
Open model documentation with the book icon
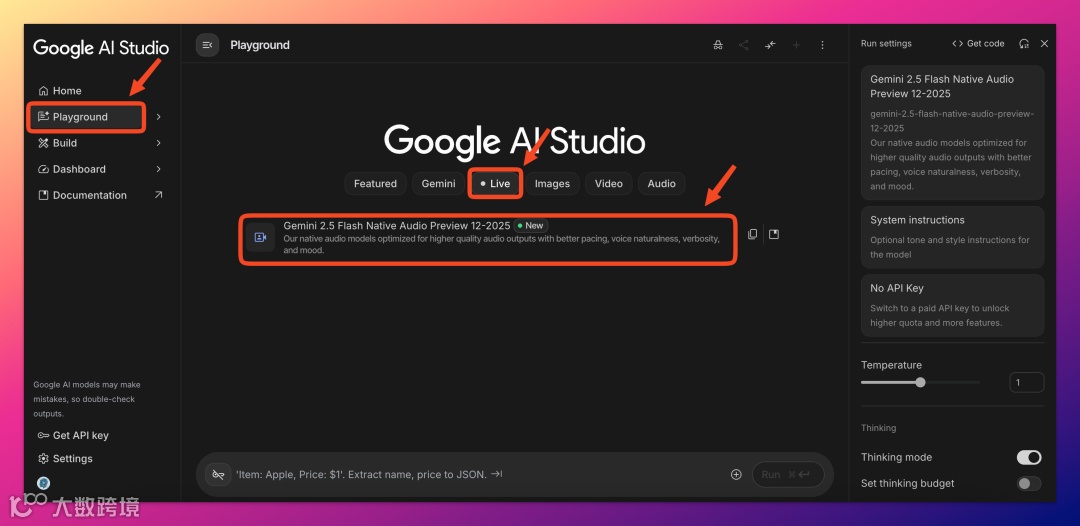[x=774, y=234]
